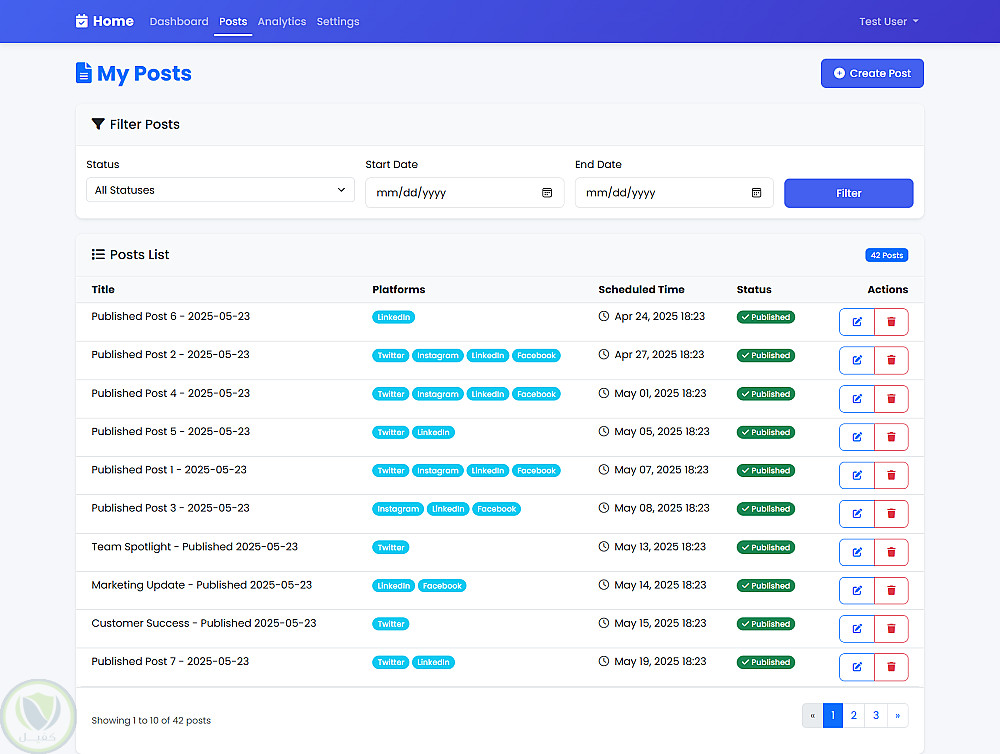Click Twitter tag on Team Spotlight row

(x=391, y=547)
